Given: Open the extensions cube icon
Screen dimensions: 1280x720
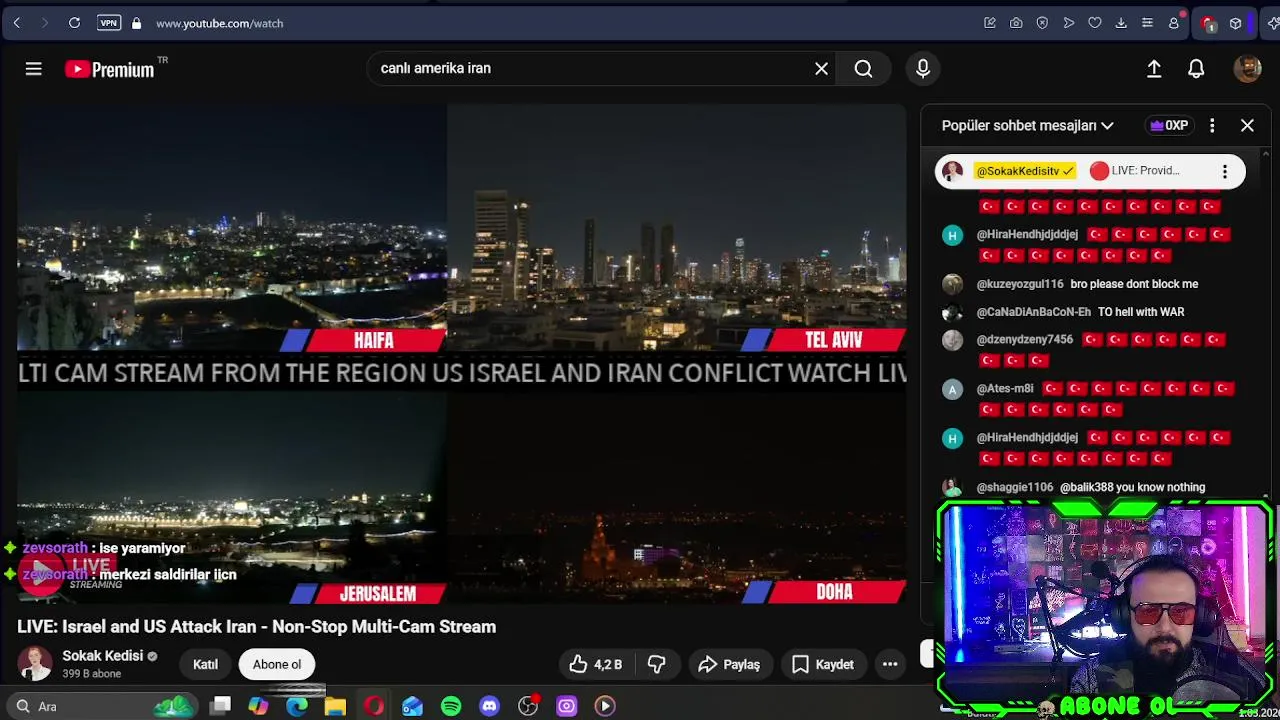Looking at the screenshot, I should [1235, 23].
